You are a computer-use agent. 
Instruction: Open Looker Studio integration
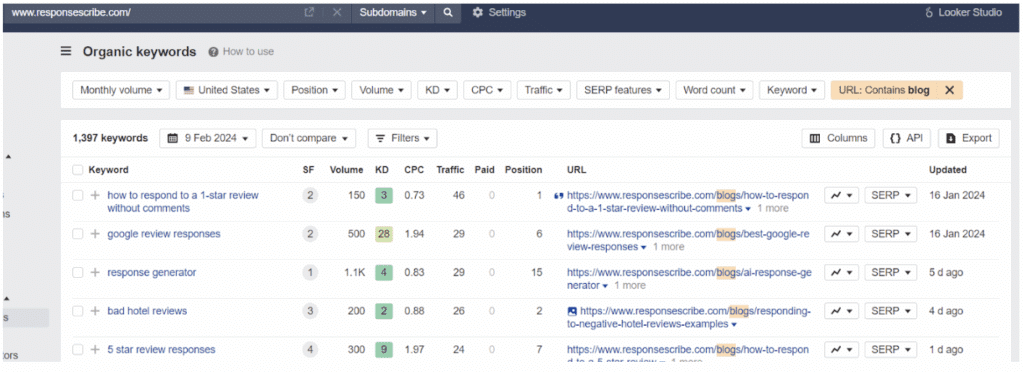coord(963,12)
